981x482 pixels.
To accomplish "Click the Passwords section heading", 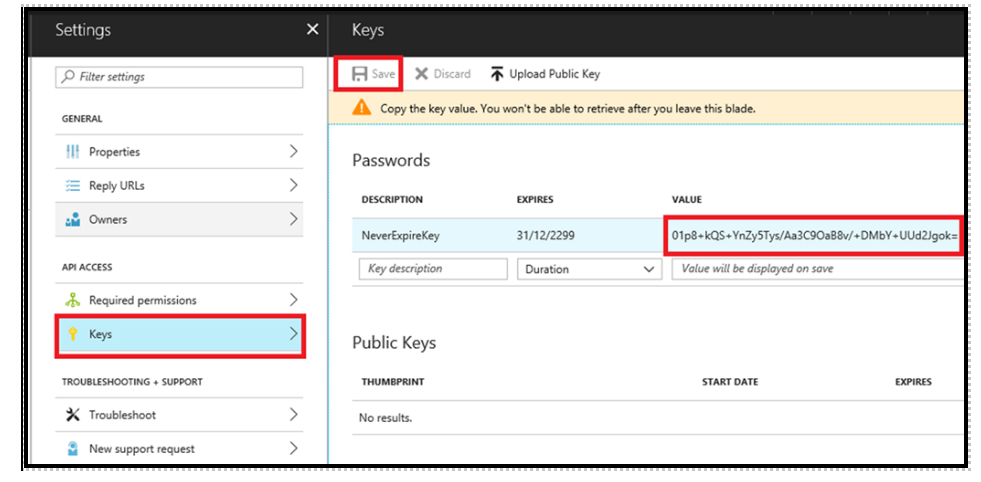I will 391,161.
